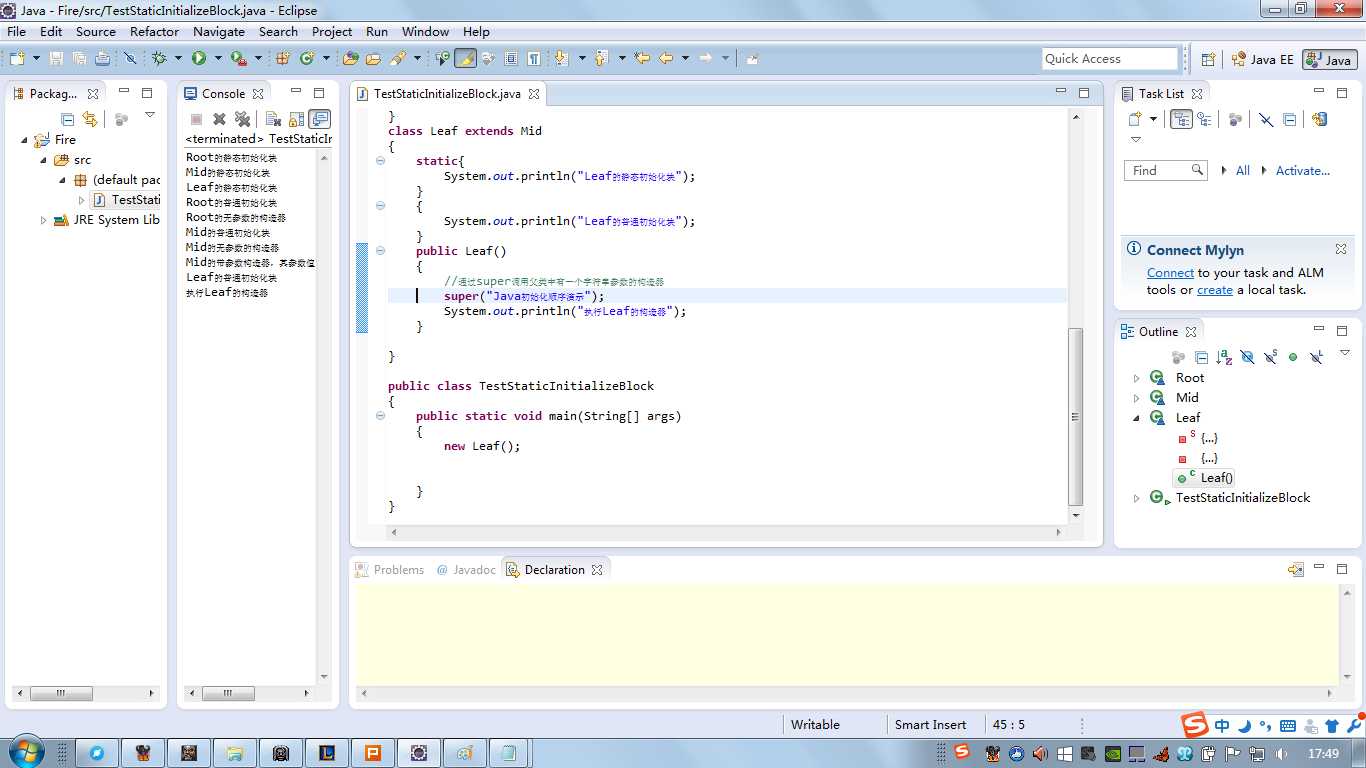This screenshot has height=768, width=1366.
Task: Close the Connect Mylyn notification
Action: [x=1341, y=249]
